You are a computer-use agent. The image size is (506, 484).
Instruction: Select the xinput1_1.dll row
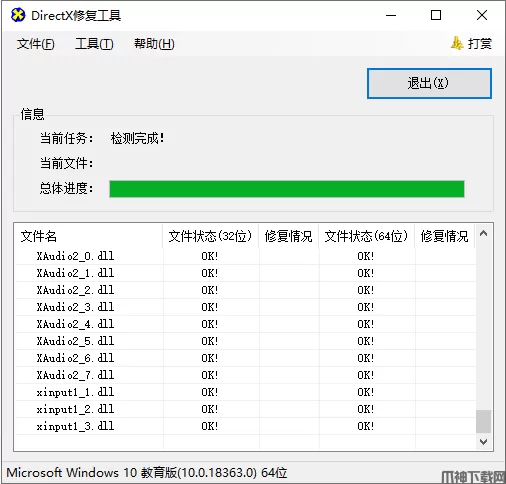[x=245, y=392]
